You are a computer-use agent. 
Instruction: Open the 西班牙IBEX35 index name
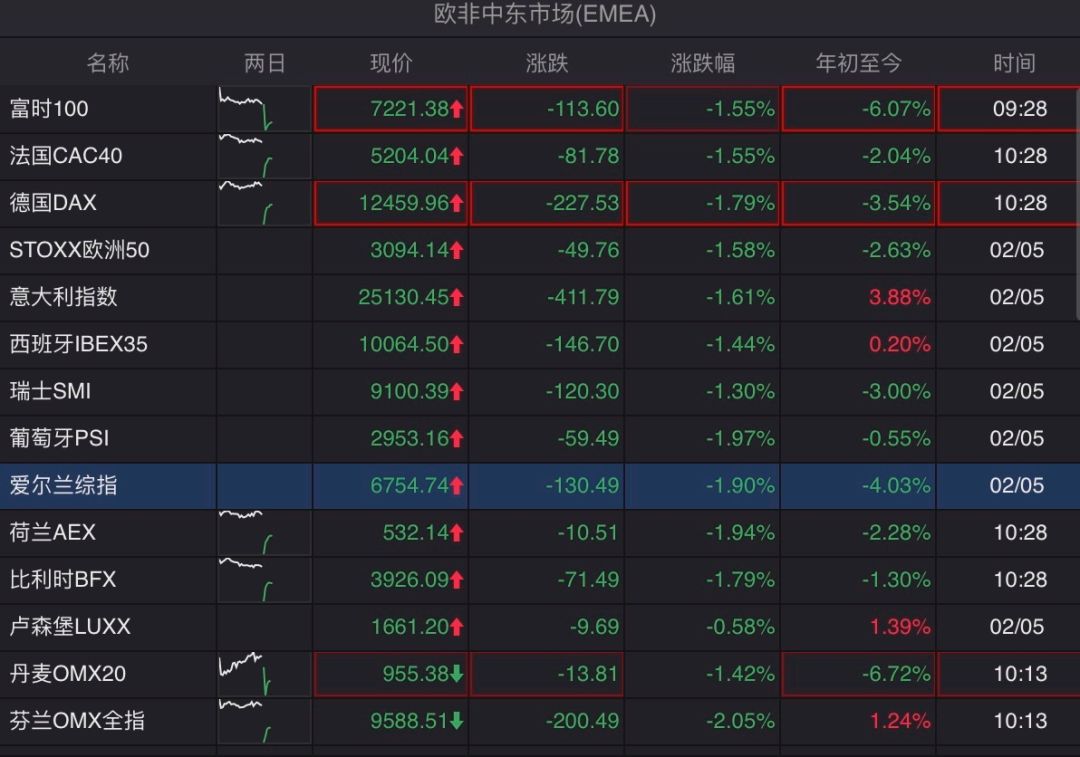pyautogui.click(x=79, y=344)
